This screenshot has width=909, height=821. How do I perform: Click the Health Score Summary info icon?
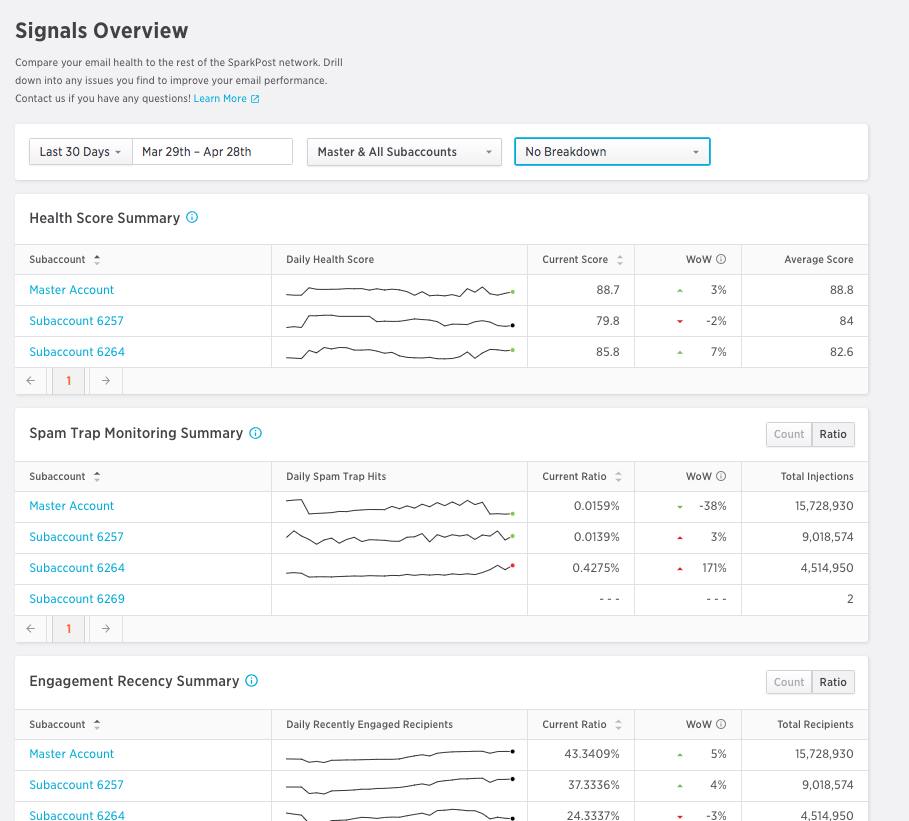tap(192, 217)
